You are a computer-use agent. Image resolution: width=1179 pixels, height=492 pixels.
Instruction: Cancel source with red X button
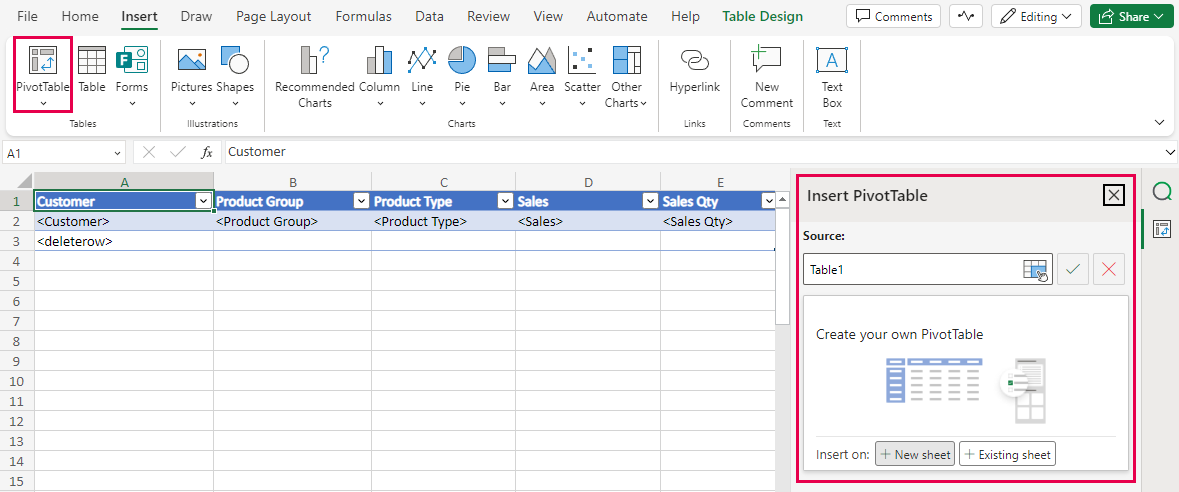(1109, 269)
